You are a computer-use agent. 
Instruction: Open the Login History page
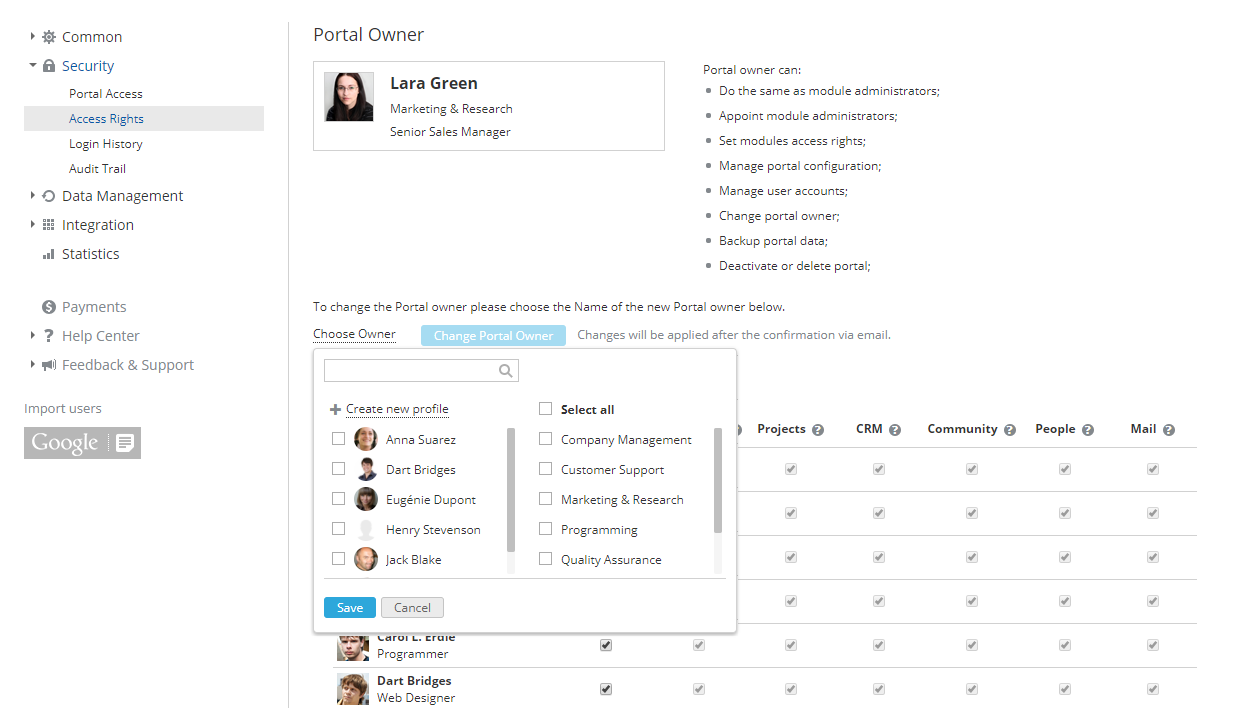coord(105,144)
